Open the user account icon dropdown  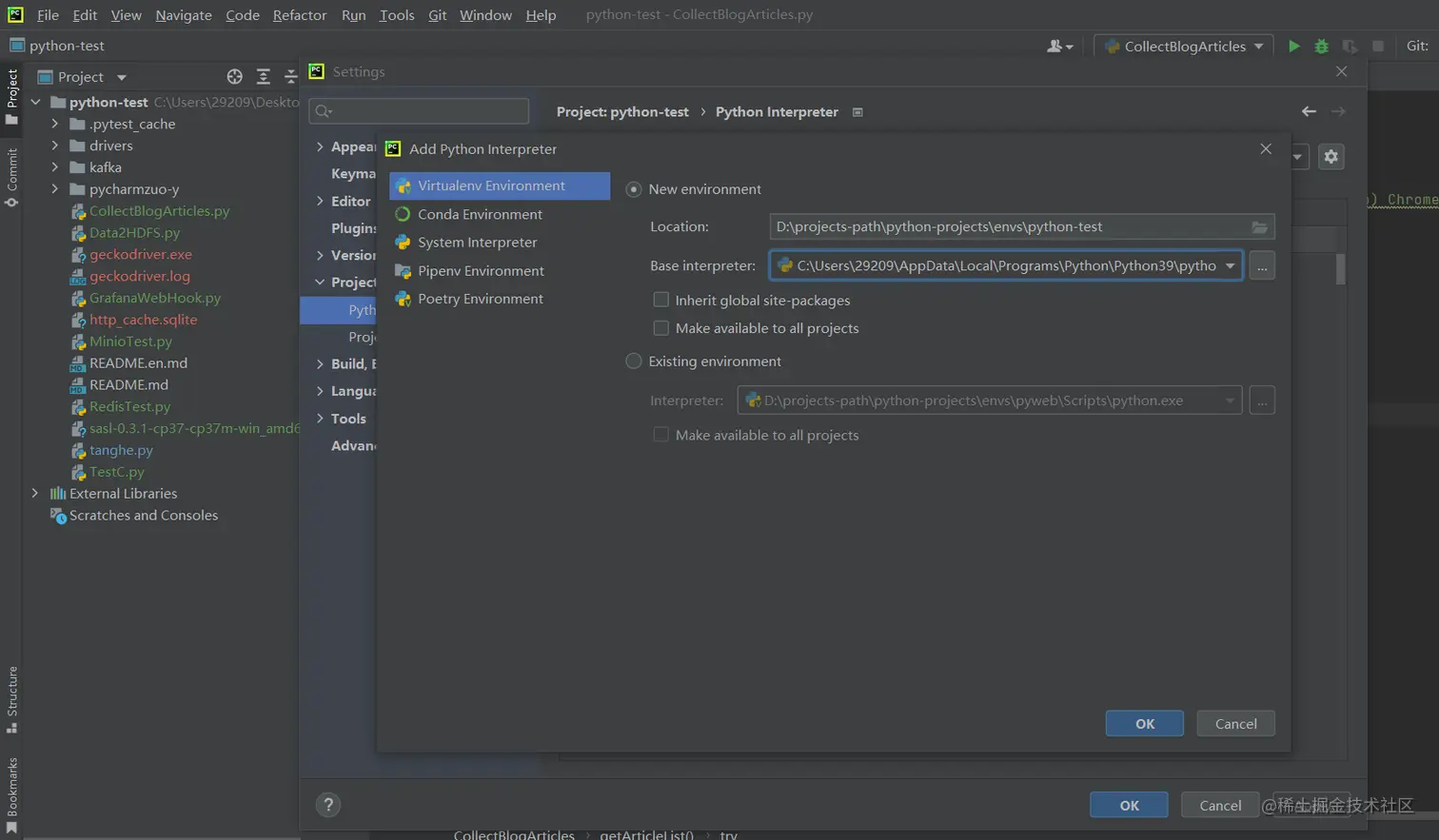click(1059, 46)
